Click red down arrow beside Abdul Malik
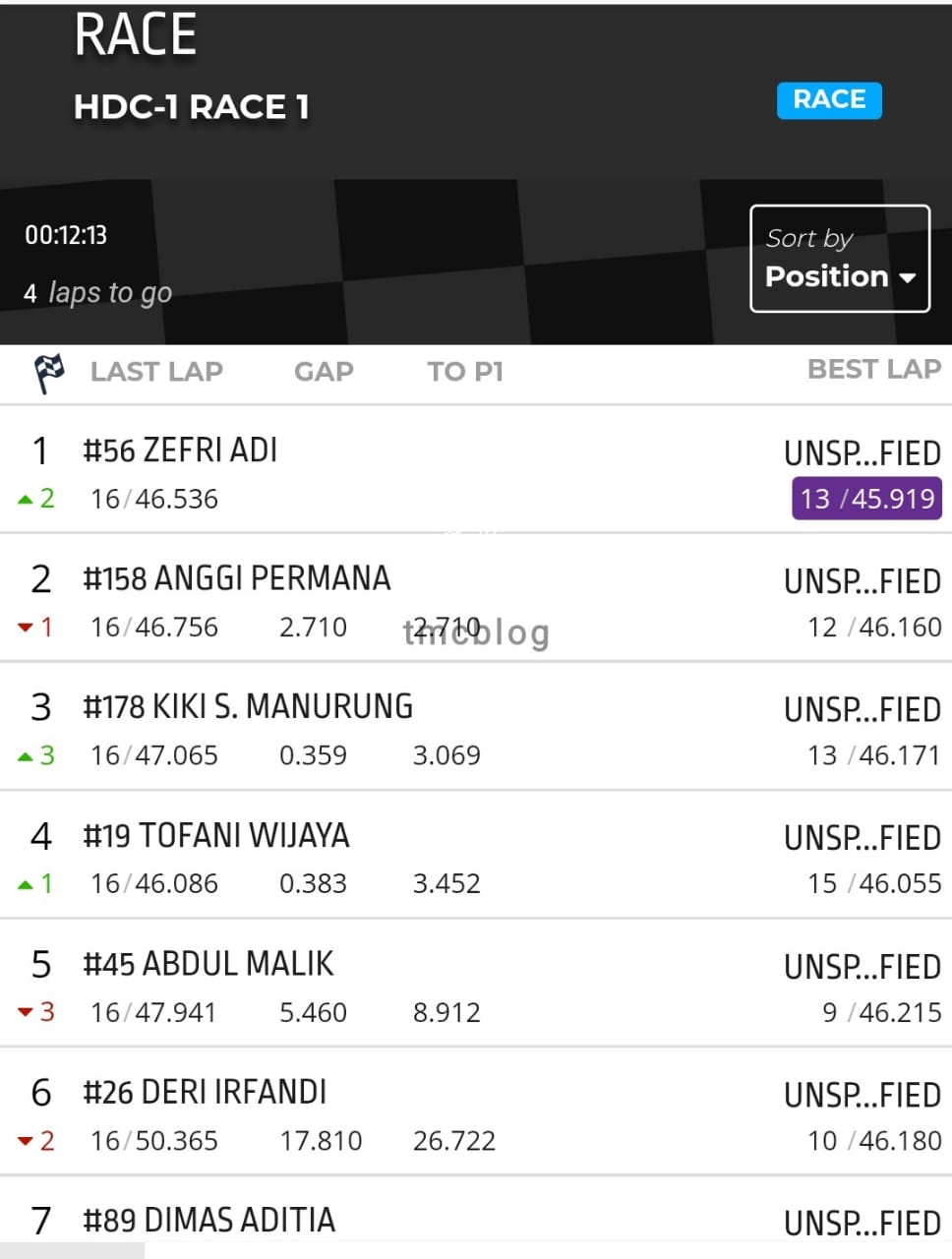The height and width of the screenshot is (1259, 952). [x=26, y=1012]
